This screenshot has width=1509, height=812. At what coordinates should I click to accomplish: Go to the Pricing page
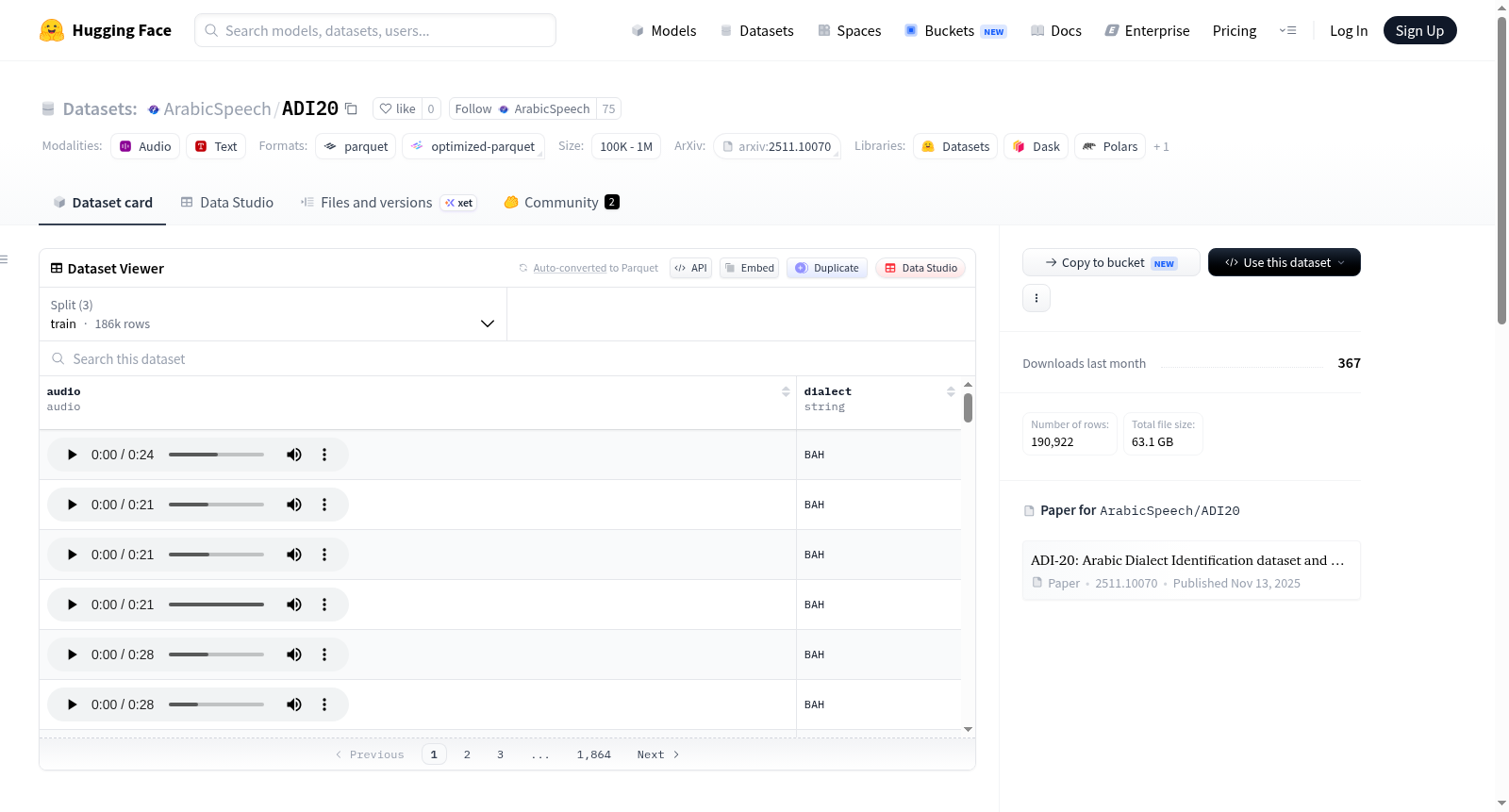click(1235, 30)
